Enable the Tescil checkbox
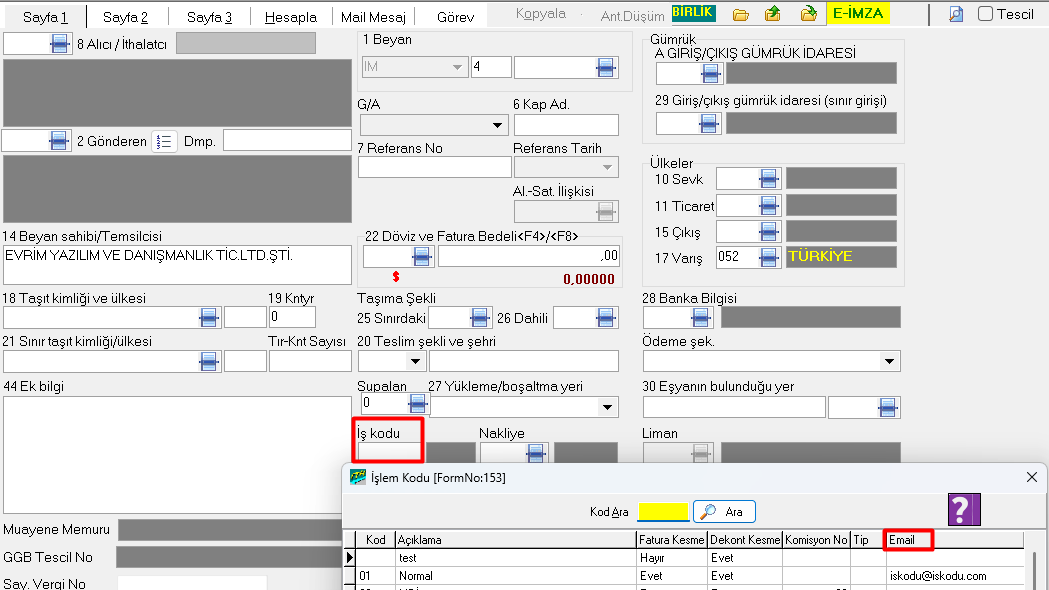Image resolution: width=1049 pixels, height=590 pixels. coord(985,14)
